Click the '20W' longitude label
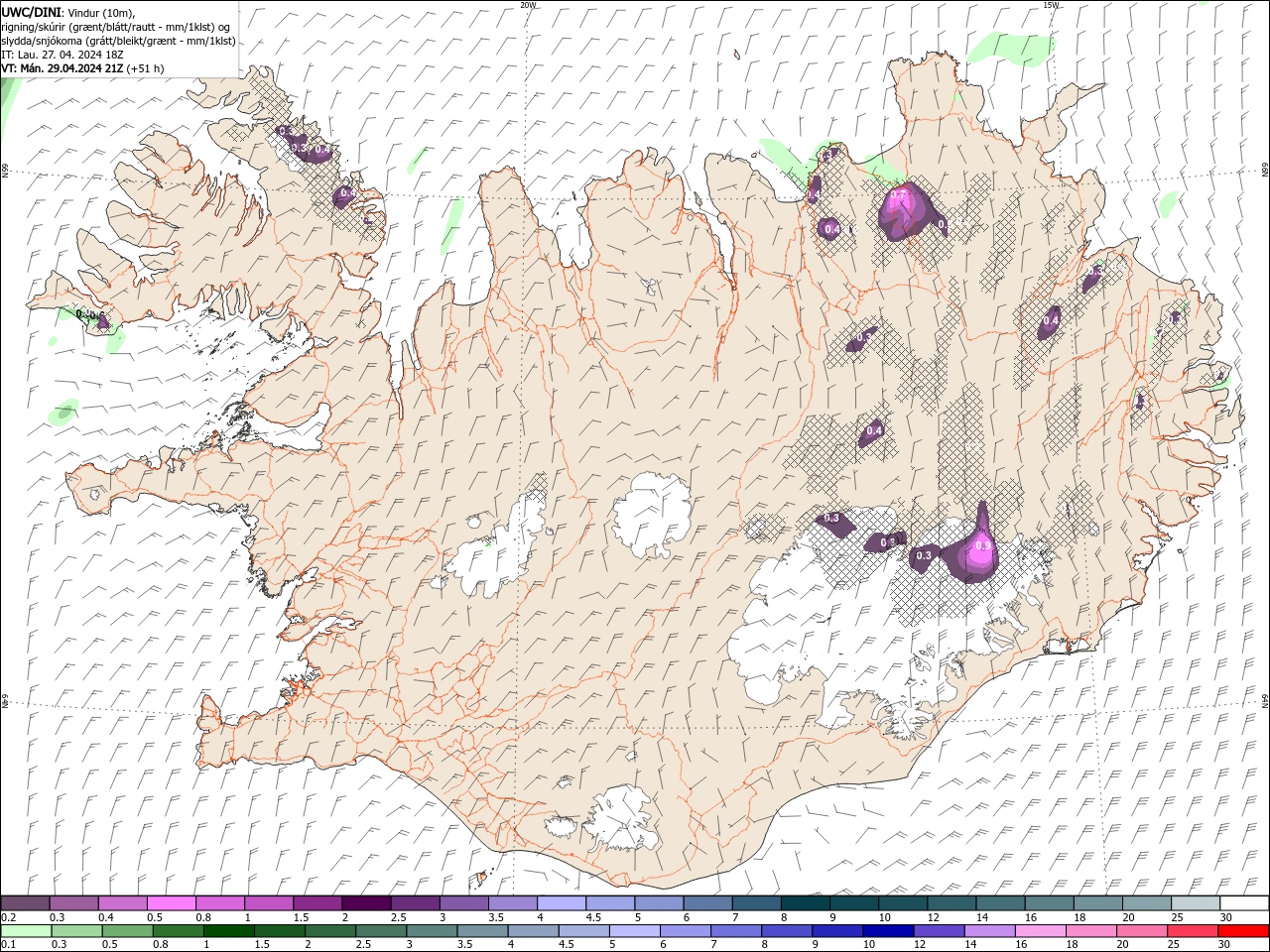The width and height of the screenshot is (1270, 952). click(528, 5)
